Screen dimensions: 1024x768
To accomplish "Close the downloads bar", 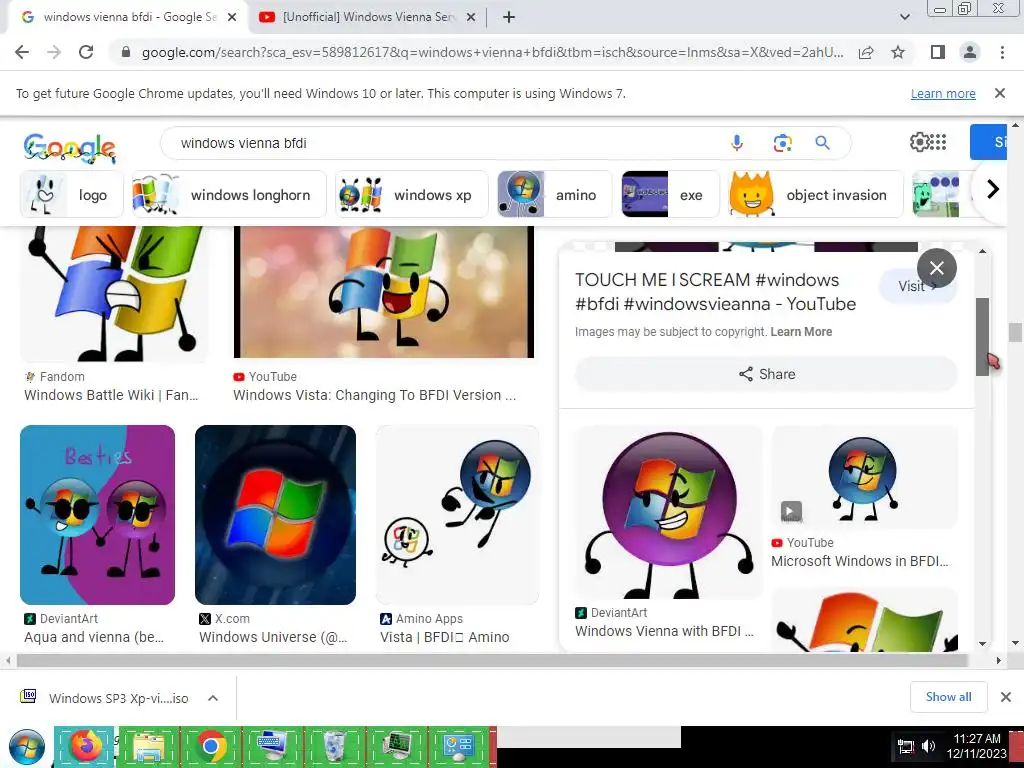I will click(x=1006, y=697).
